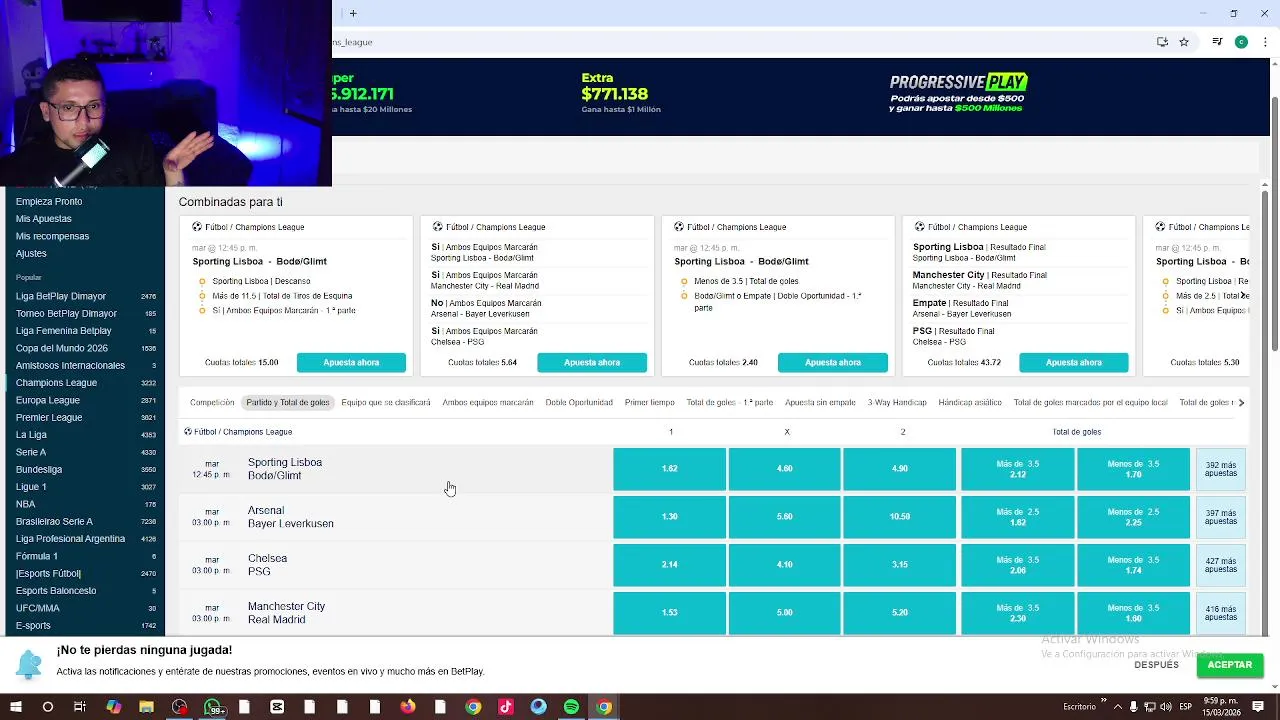Open Sporting Lisboa - Bodø/Glimt match row
Image resolution: width=1280 pixels, height=720 pixels.
point(395,469)
